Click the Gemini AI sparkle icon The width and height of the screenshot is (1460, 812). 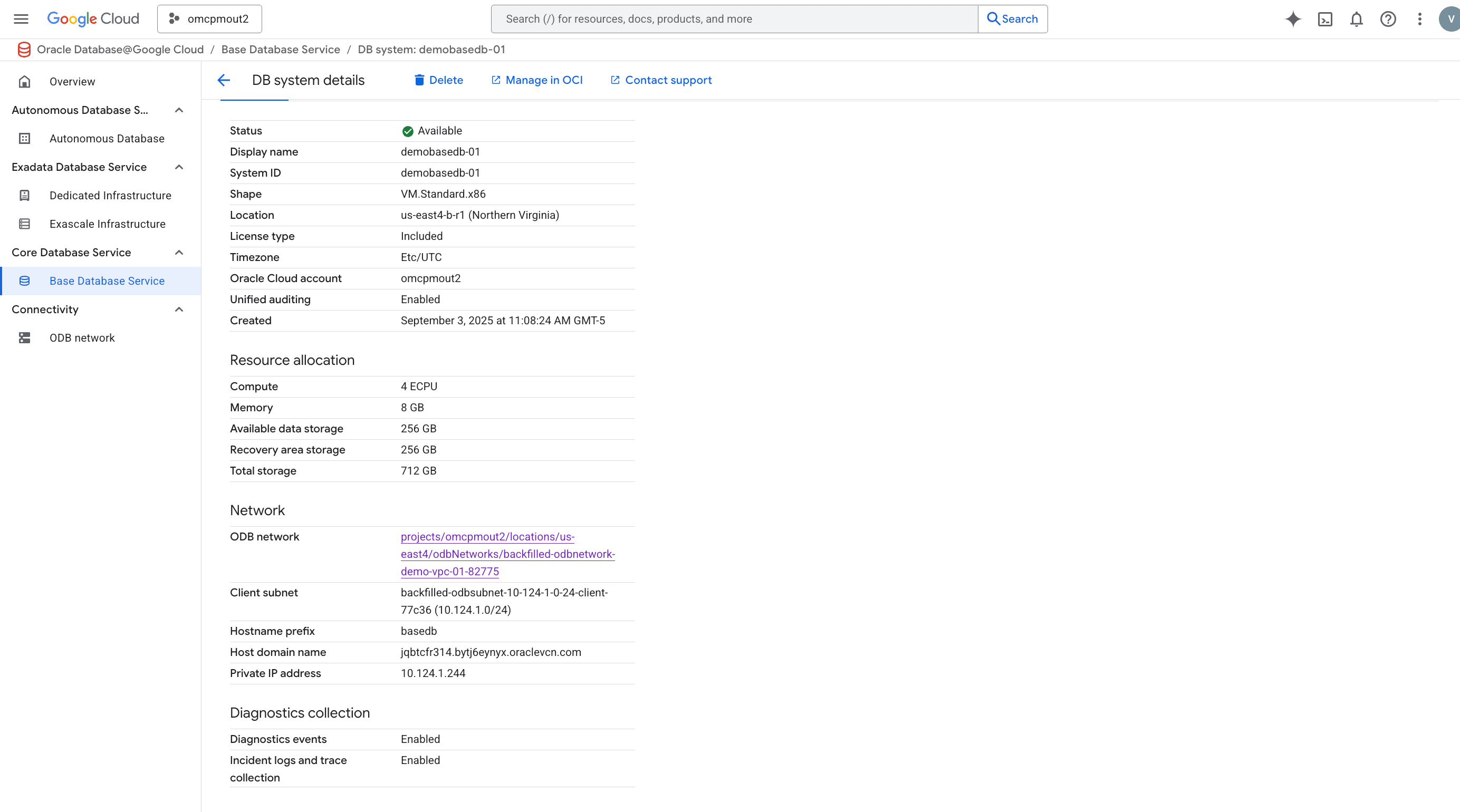pos(1293,18)
